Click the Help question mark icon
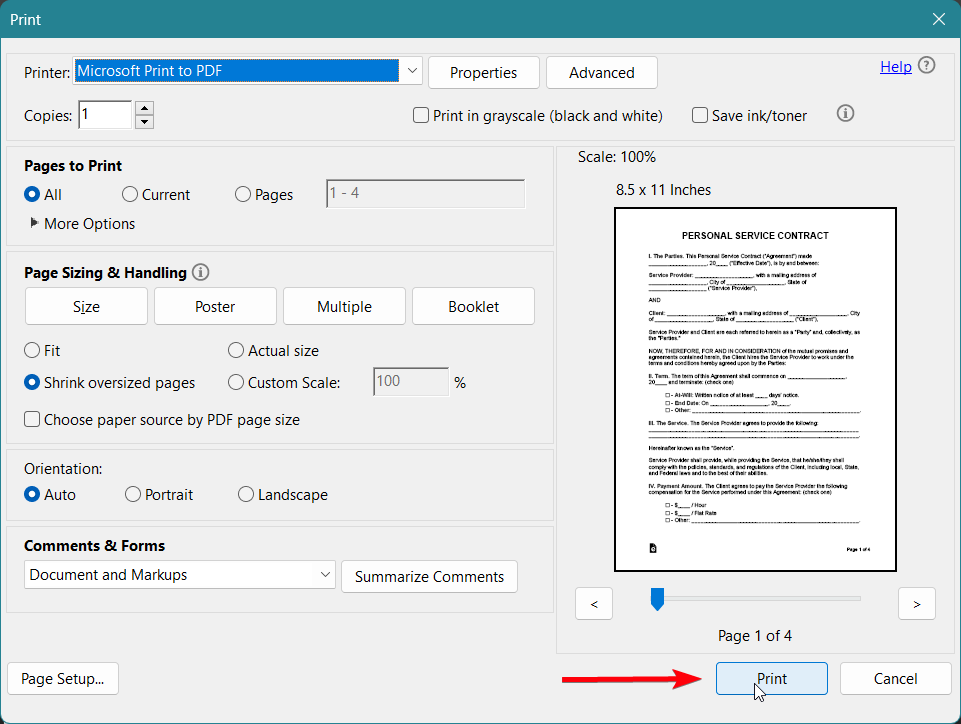 click(x=926, y=66)
